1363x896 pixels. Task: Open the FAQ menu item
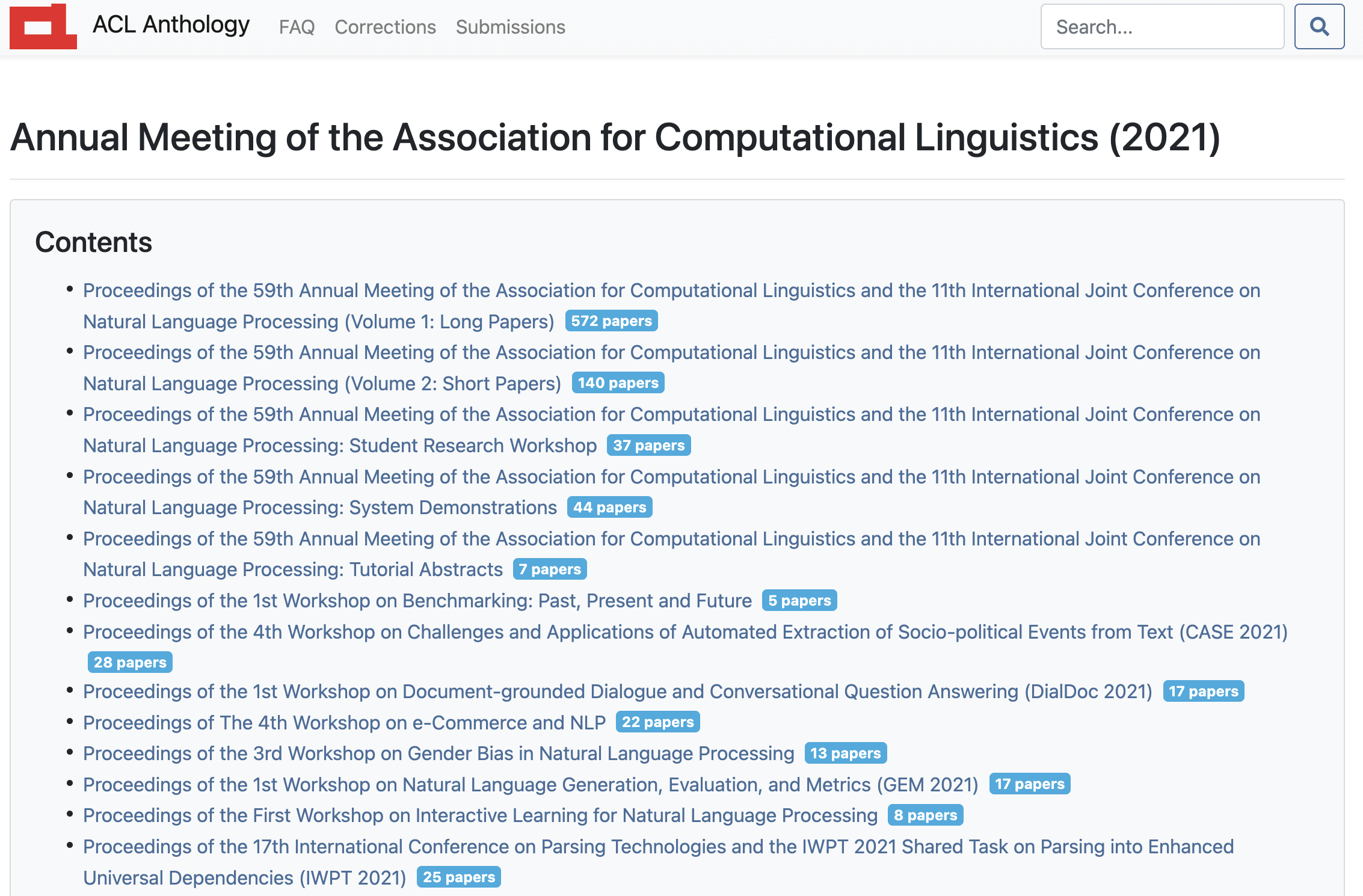(x=297, y=27)
